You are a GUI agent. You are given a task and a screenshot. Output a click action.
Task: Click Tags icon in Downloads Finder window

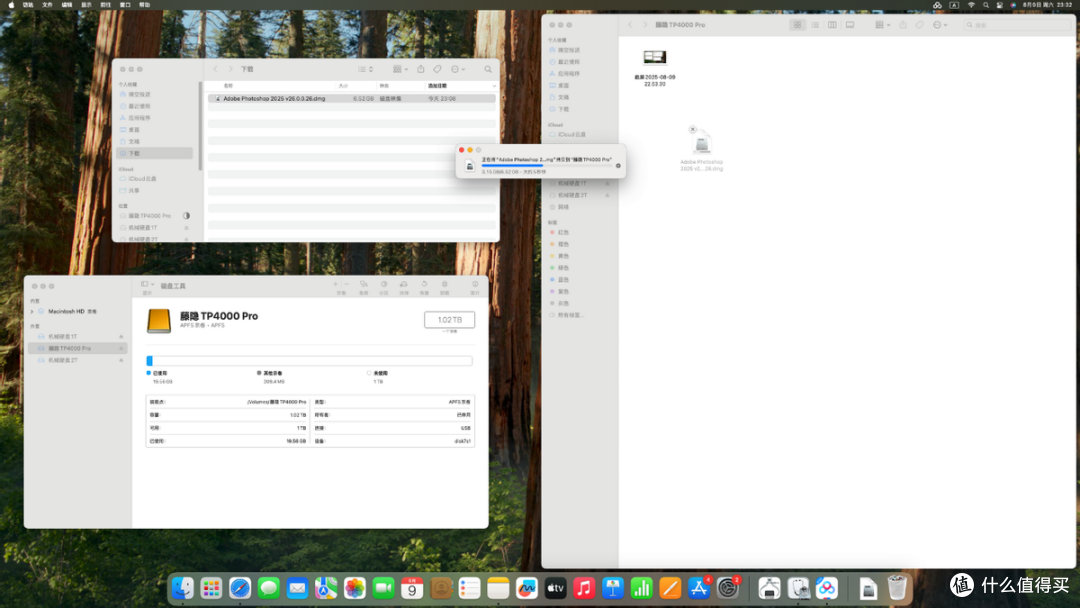[x=437, y=69]
